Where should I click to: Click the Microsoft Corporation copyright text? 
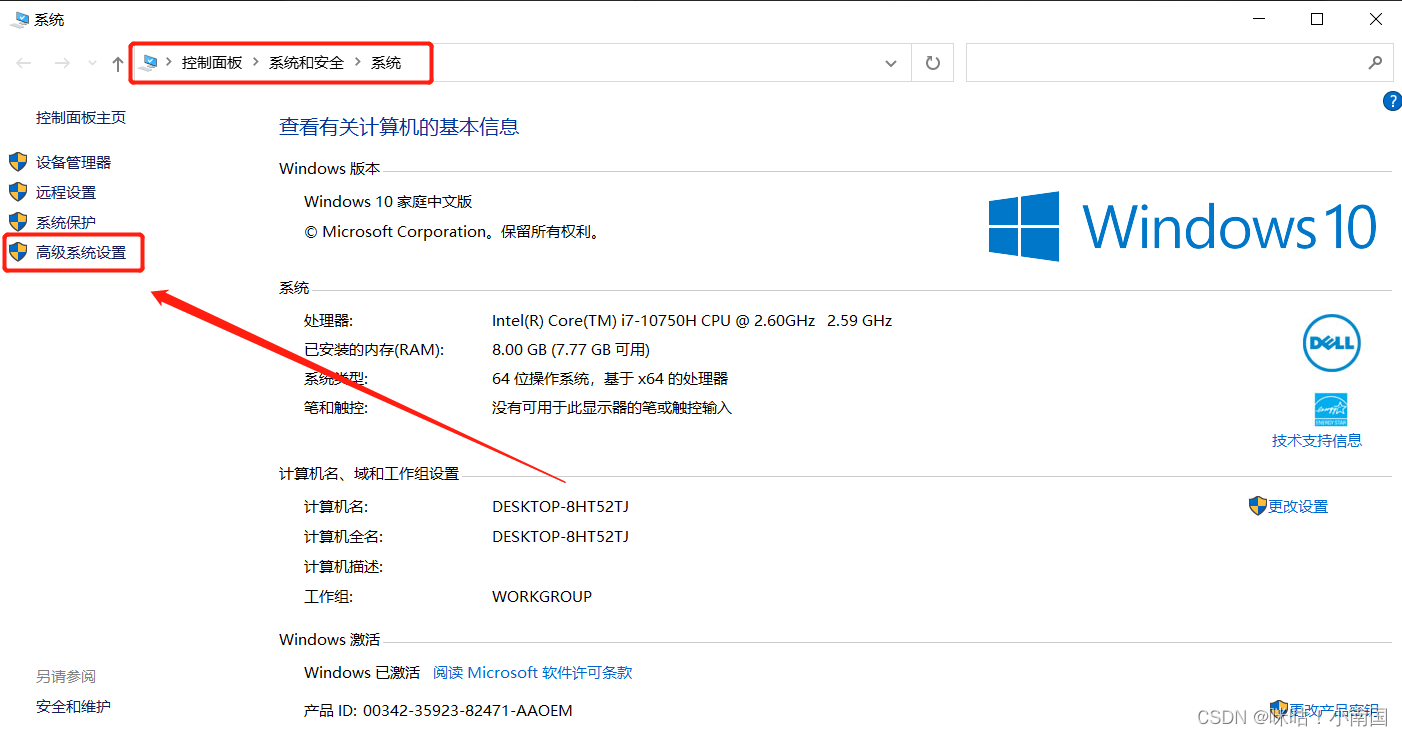(452, 231)
